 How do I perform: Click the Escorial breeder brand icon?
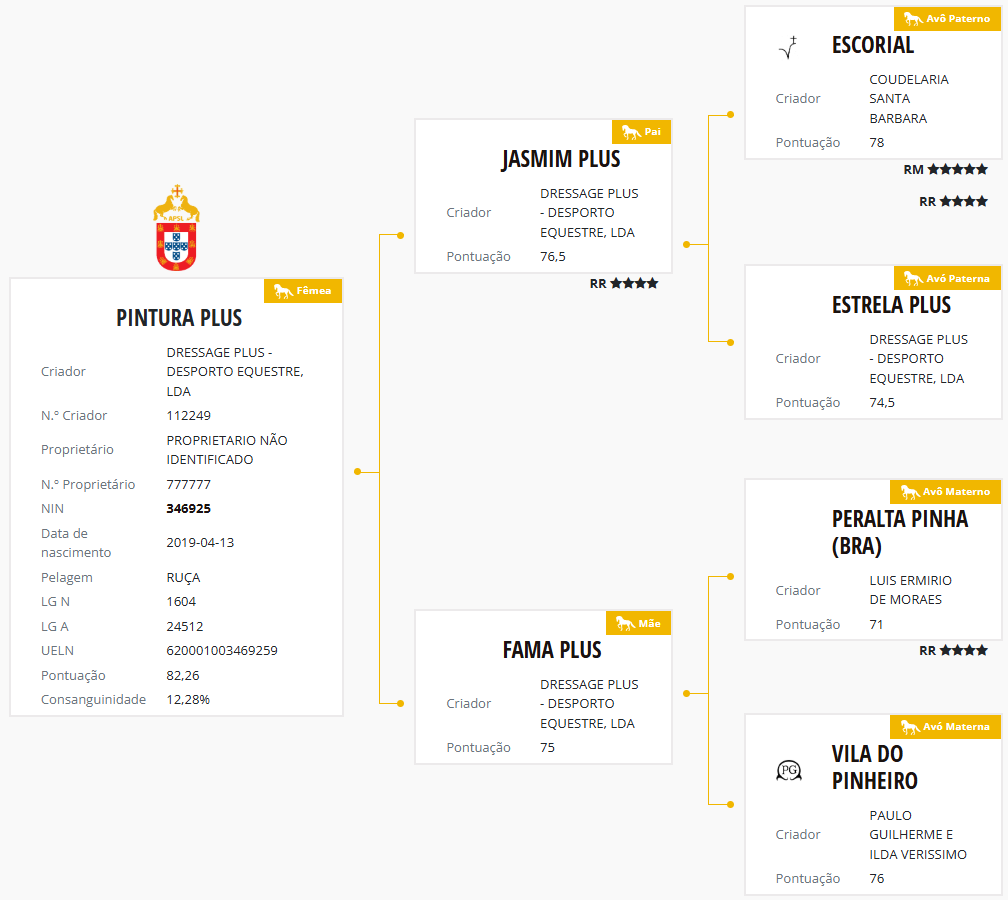coord(790,47)
